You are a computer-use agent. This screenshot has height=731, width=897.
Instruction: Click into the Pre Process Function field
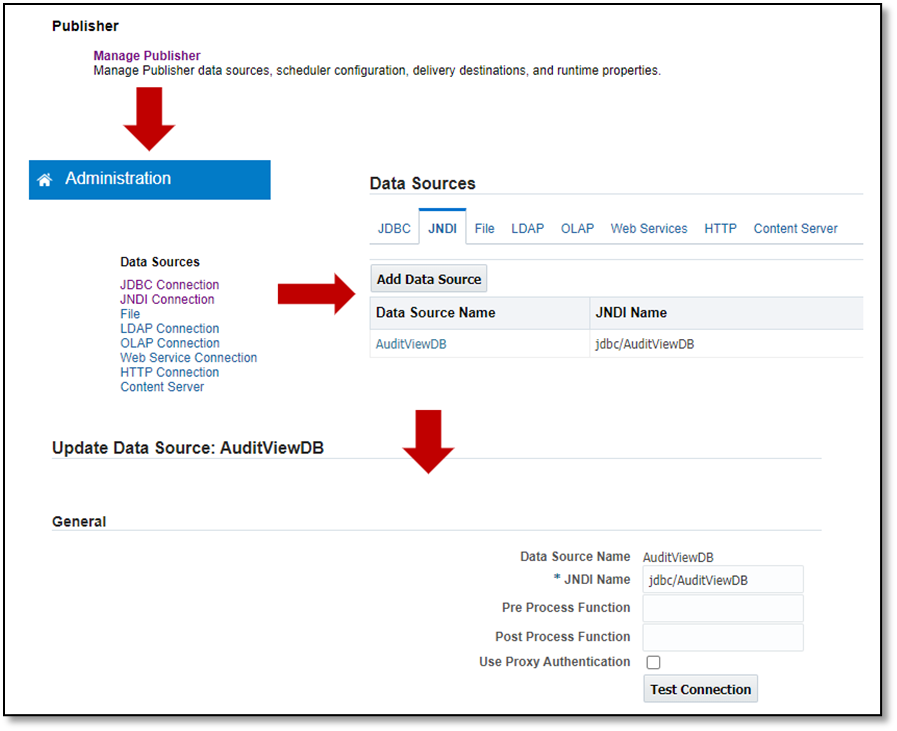723,608
